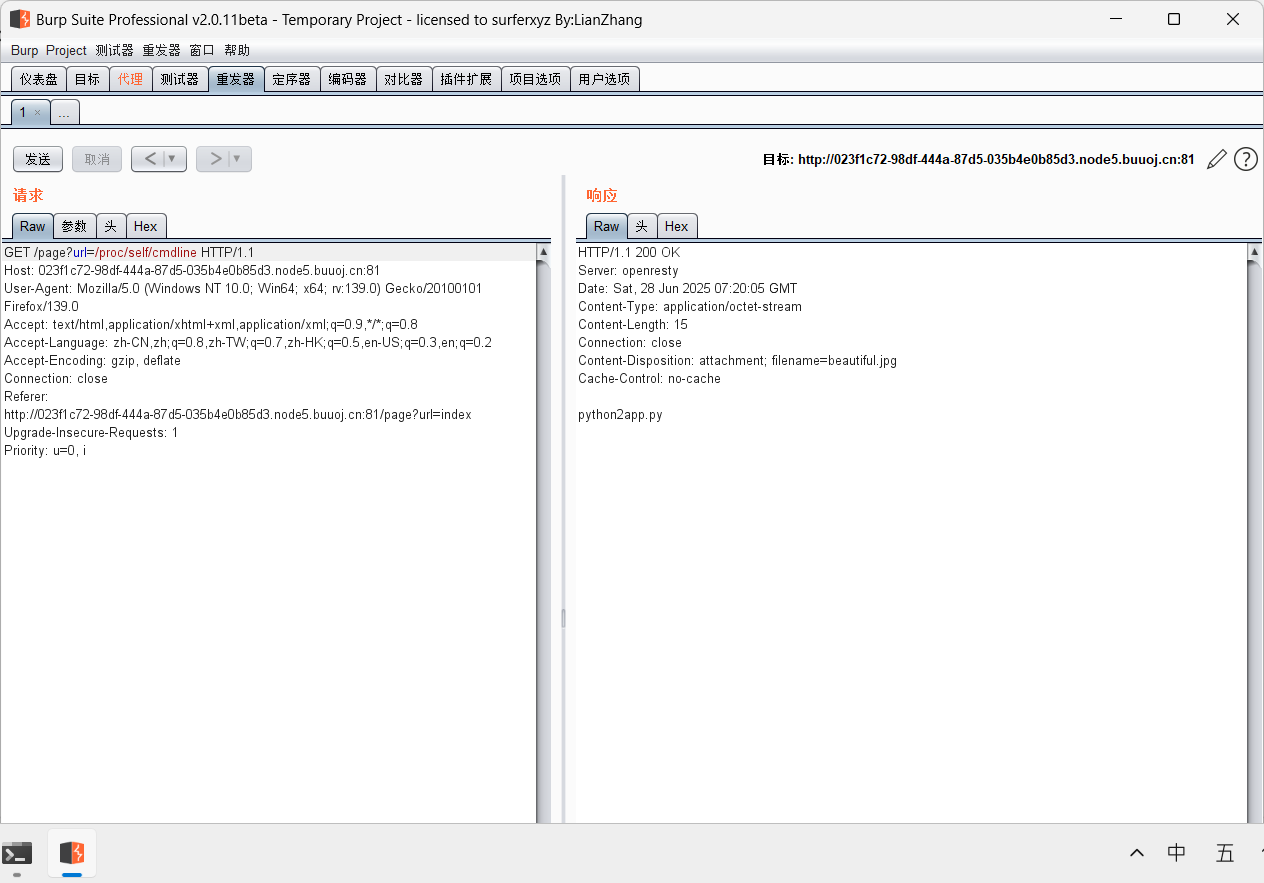This screenshot has height=883, width=1264.
Task: Open the response Hex tab
Action: pos(677,226)
